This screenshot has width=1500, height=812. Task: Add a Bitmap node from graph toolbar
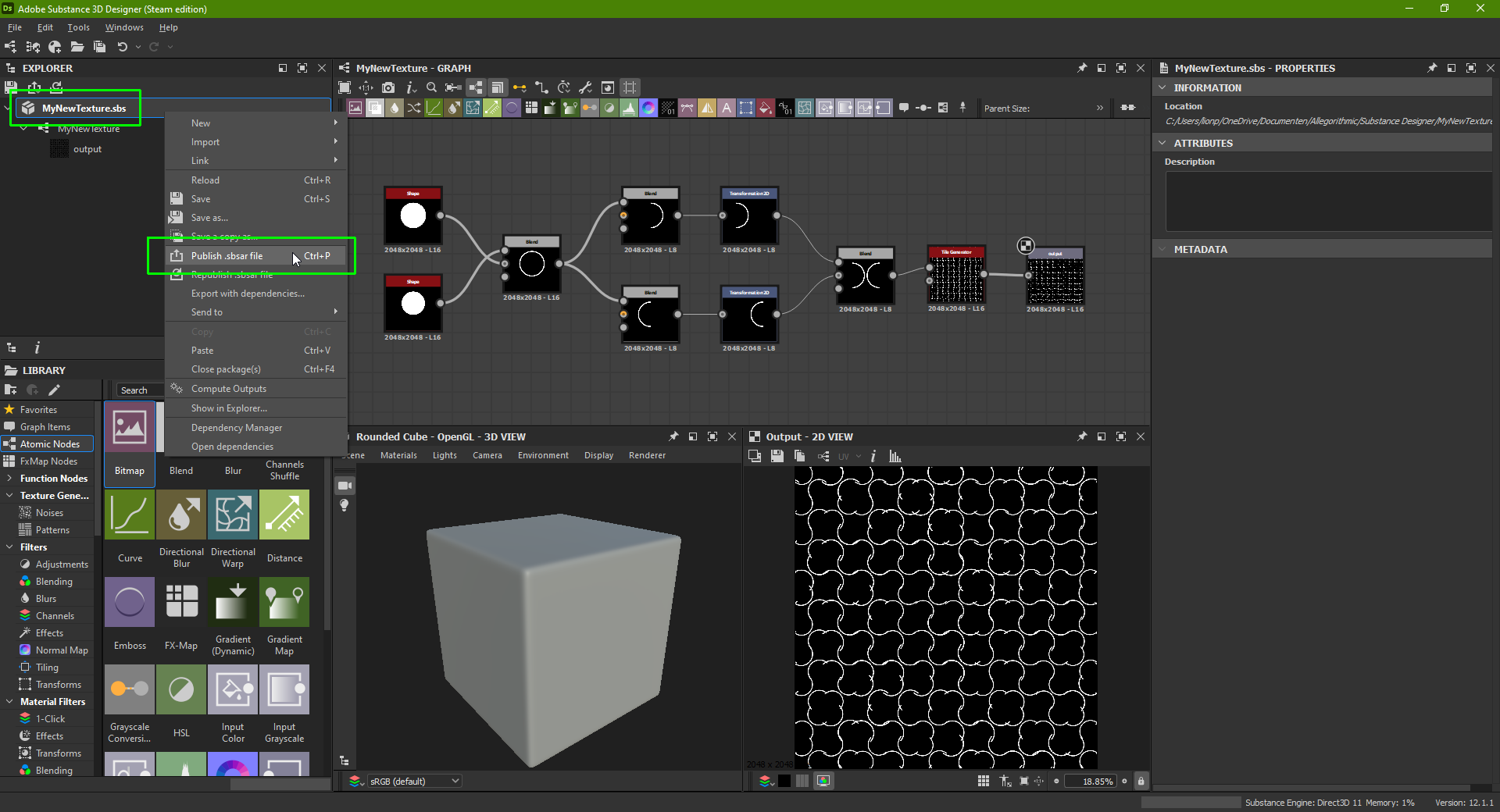355,108
